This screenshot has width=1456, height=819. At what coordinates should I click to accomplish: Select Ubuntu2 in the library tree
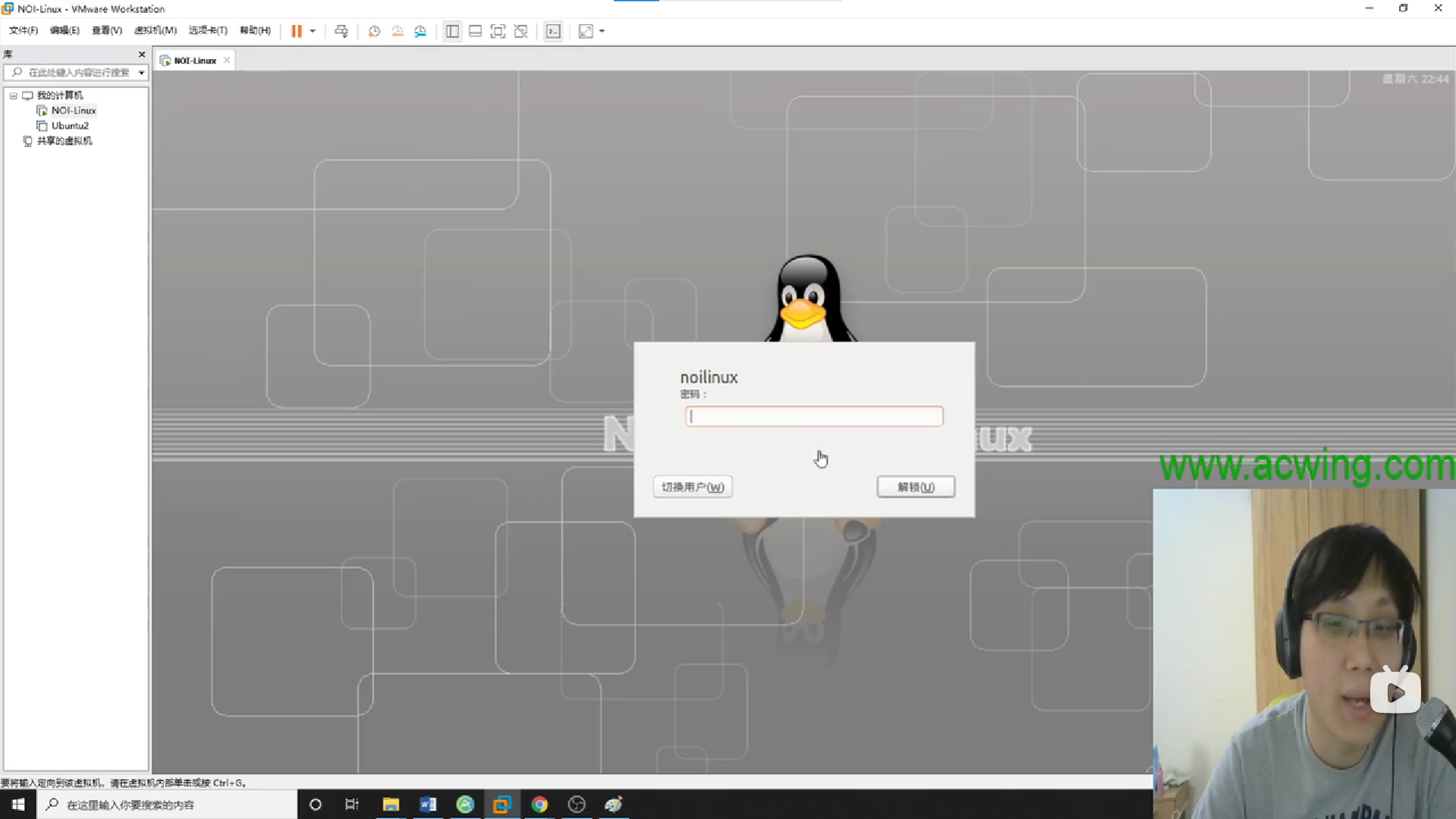click(x=70, y=126)
